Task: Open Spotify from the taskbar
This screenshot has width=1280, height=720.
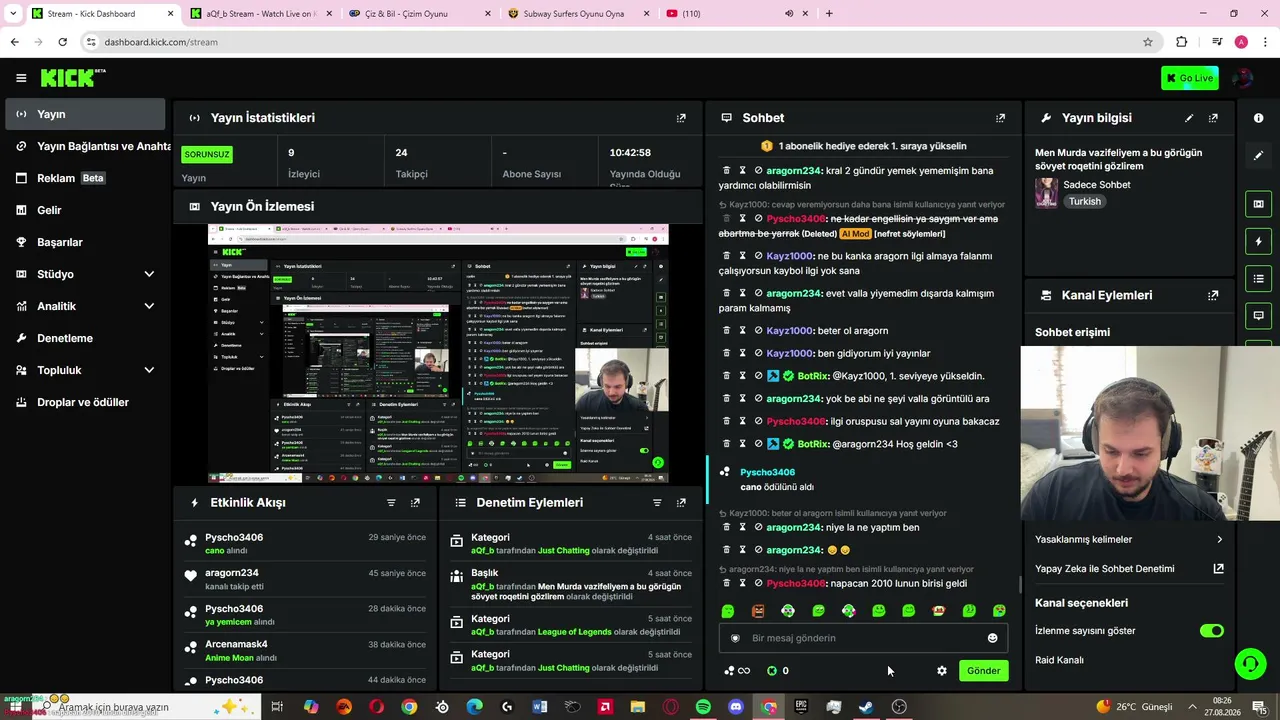Action: point(703,707)
